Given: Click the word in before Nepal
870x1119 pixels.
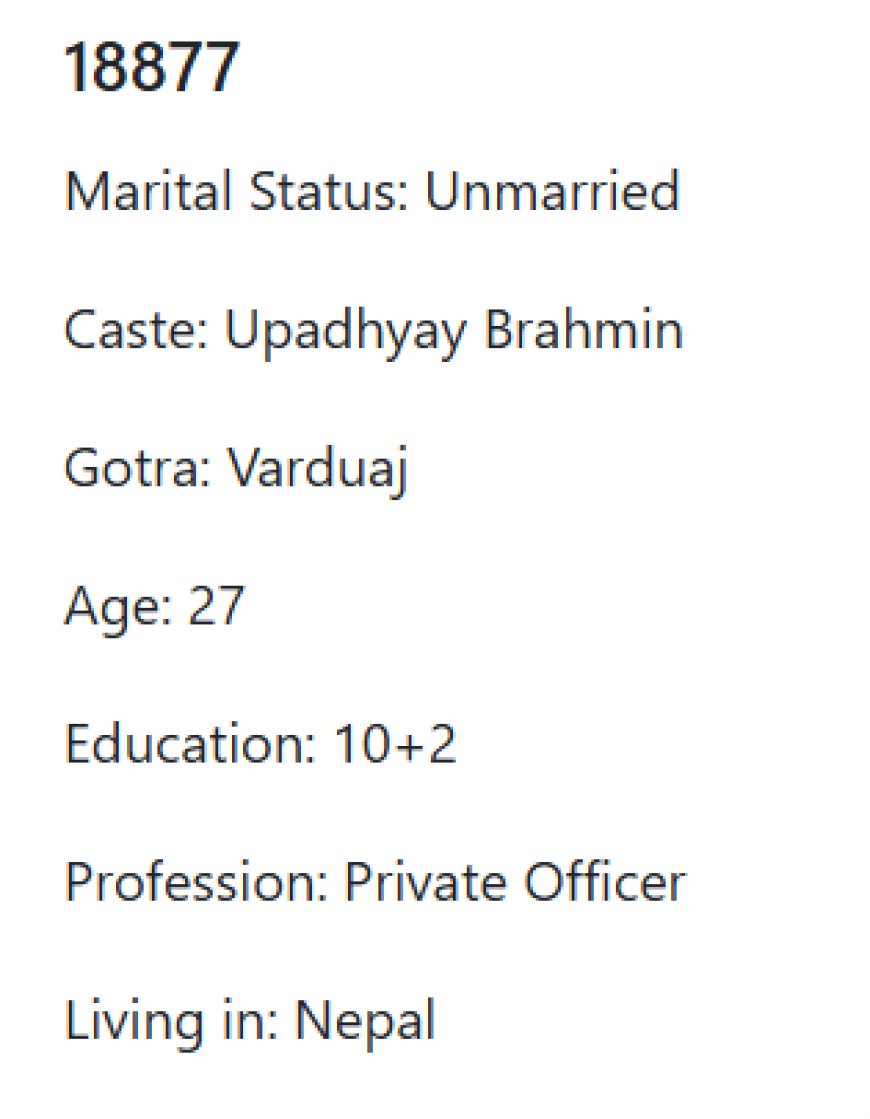Looking at the screenshot, I should click(249, 1021).
